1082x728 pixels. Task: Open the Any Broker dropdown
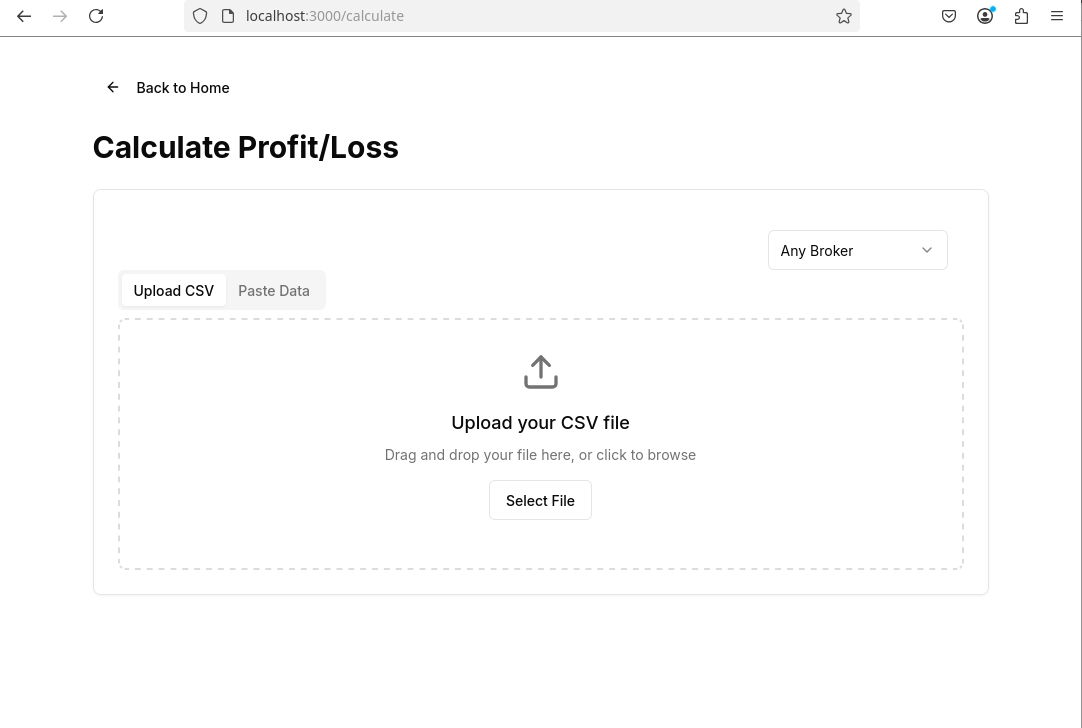[x=857, y=250]
